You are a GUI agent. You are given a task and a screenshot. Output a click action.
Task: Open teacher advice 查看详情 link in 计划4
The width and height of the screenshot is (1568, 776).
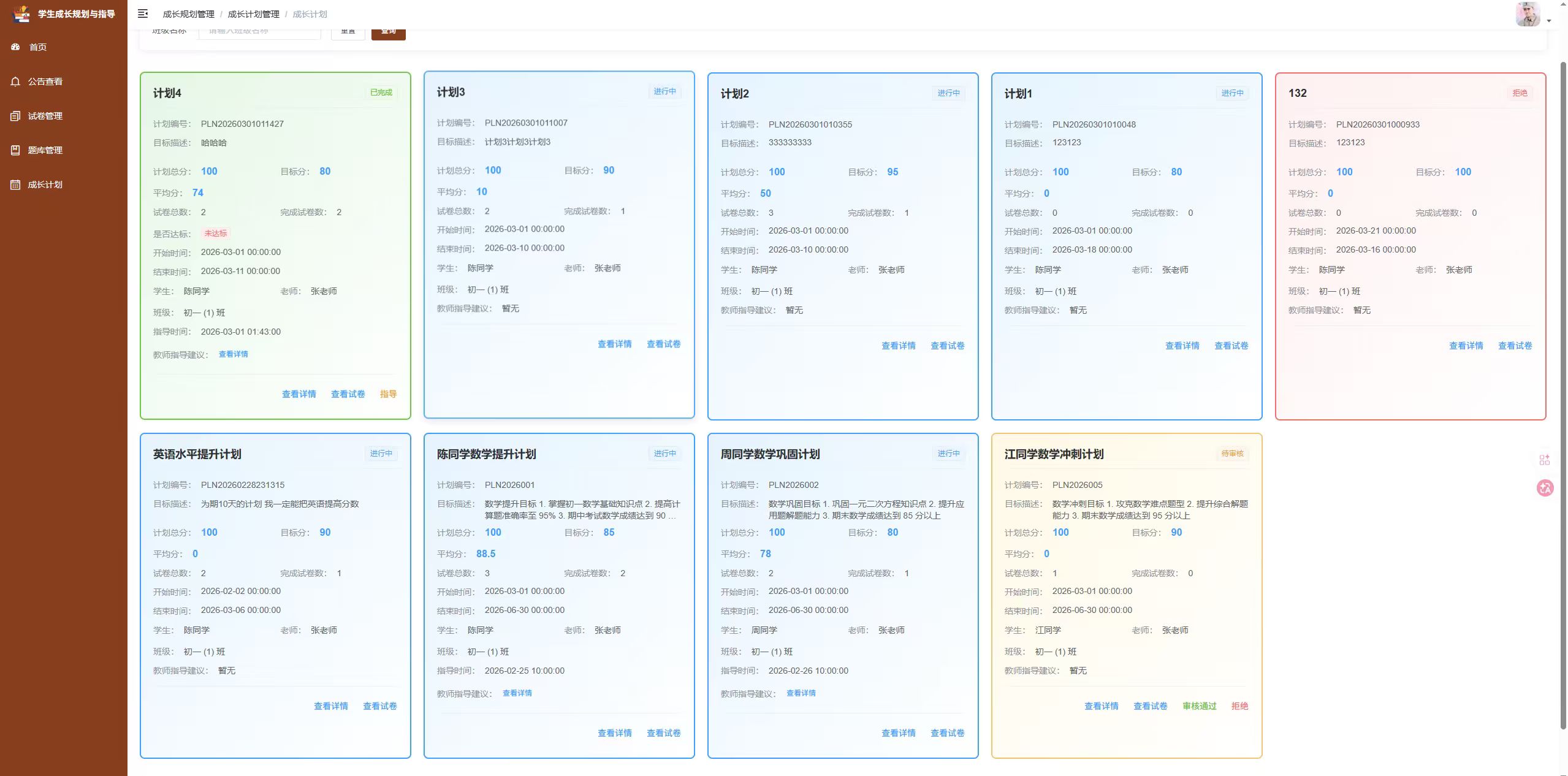point(234,354)
